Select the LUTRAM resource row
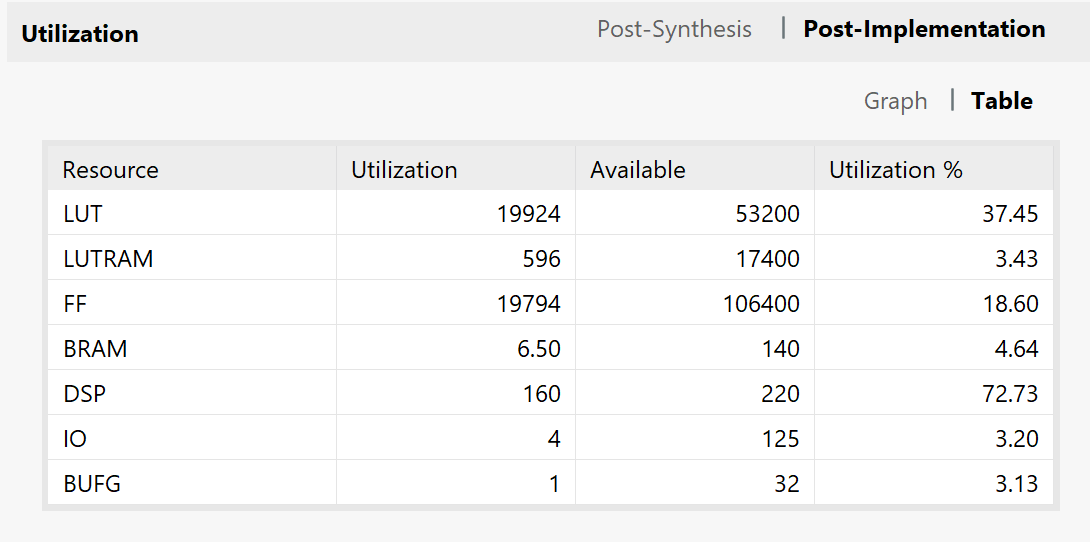1090x542 pixels. [x=108, y=259]
